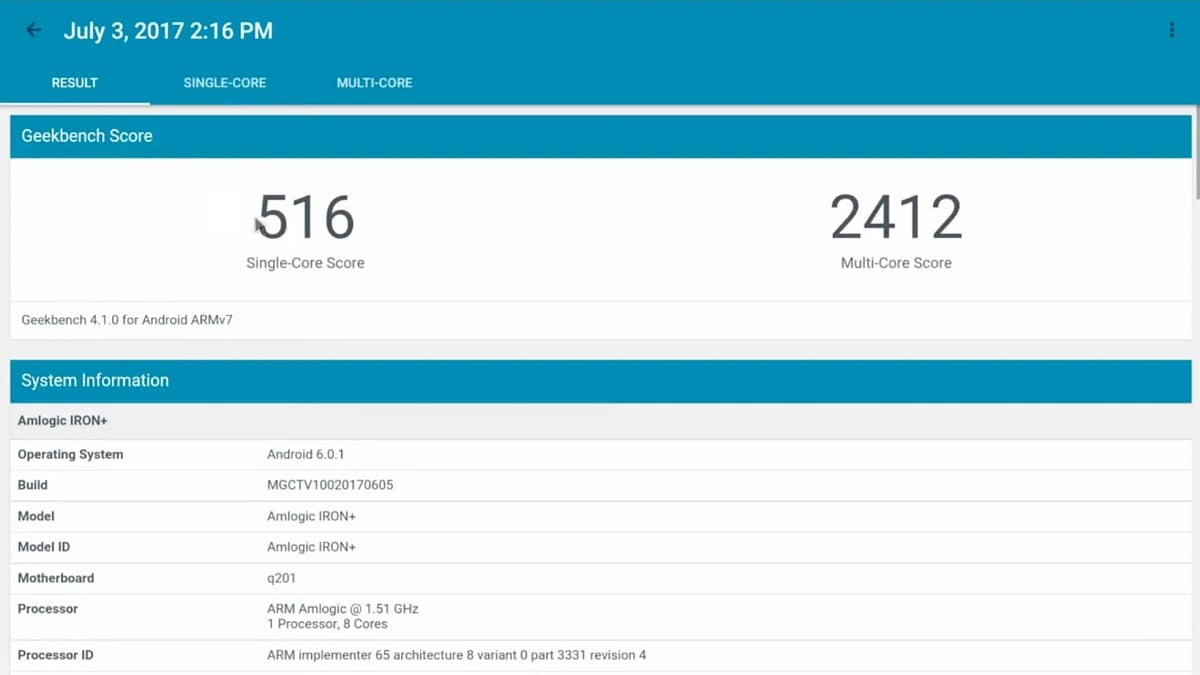1200x675 pixels.
Task: Open the overflow menu icon
Action: coord(1171,29)
